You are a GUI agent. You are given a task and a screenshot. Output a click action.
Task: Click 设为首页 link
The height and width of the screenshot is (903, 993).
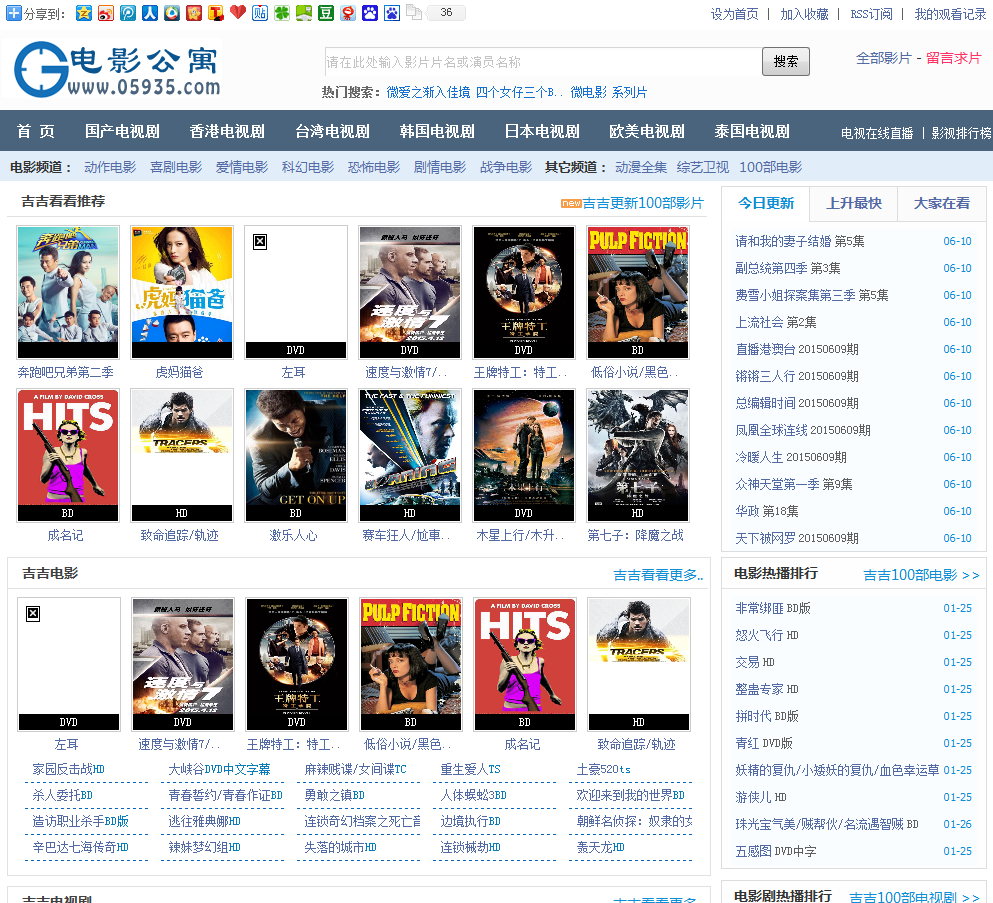[734, 14]
